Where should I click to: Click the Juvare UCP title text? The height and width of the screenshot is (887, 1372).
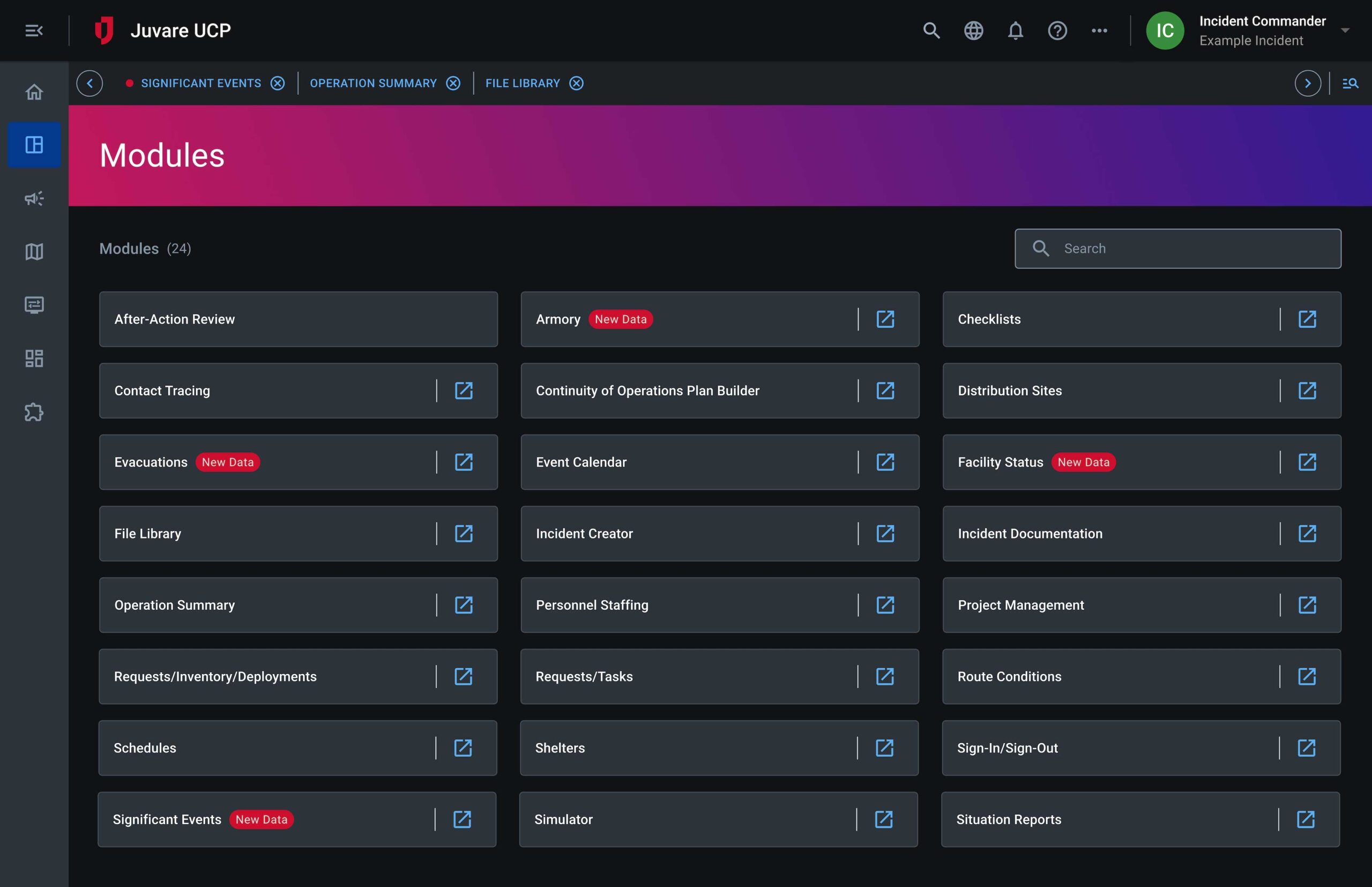click(x=180, y=31)
